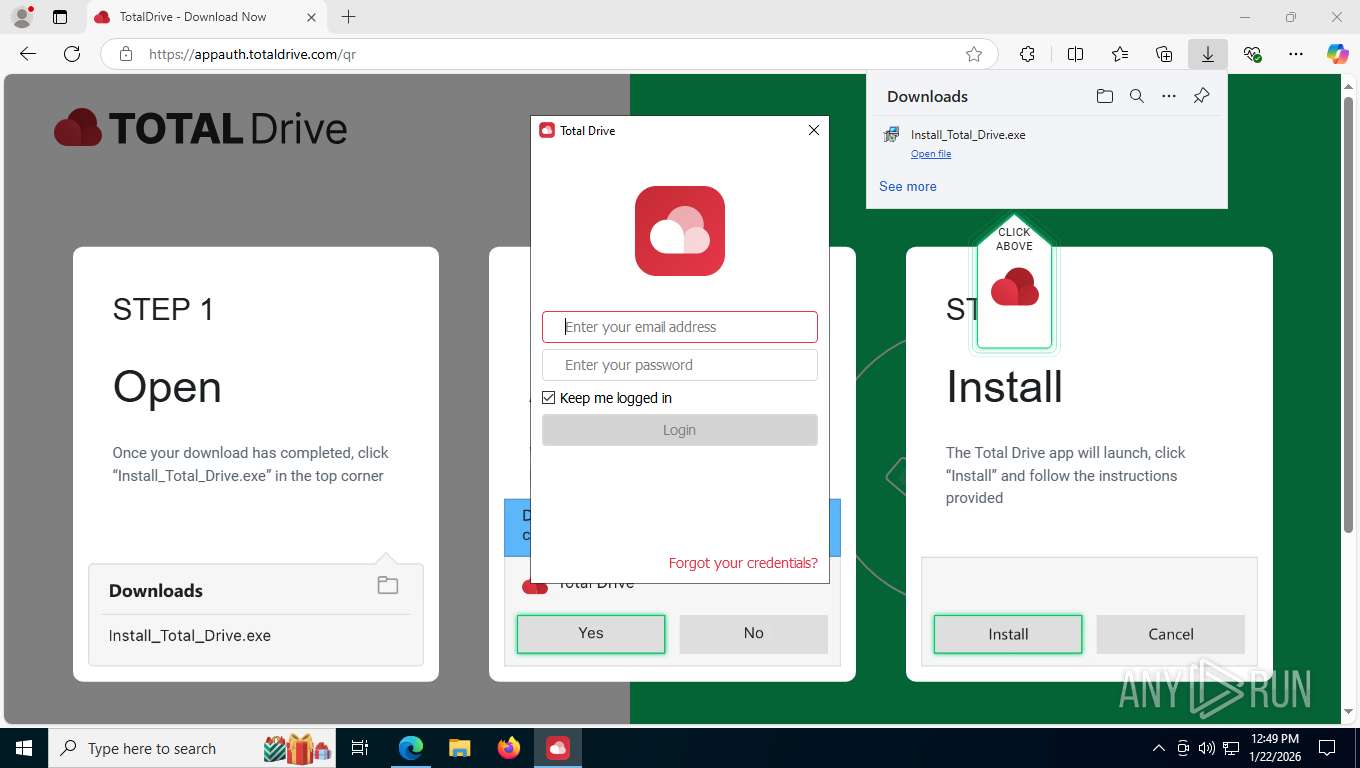This screenshot has width=1360, height=768.
Task: Open Split screen view
Action: tap(1075, 54)
